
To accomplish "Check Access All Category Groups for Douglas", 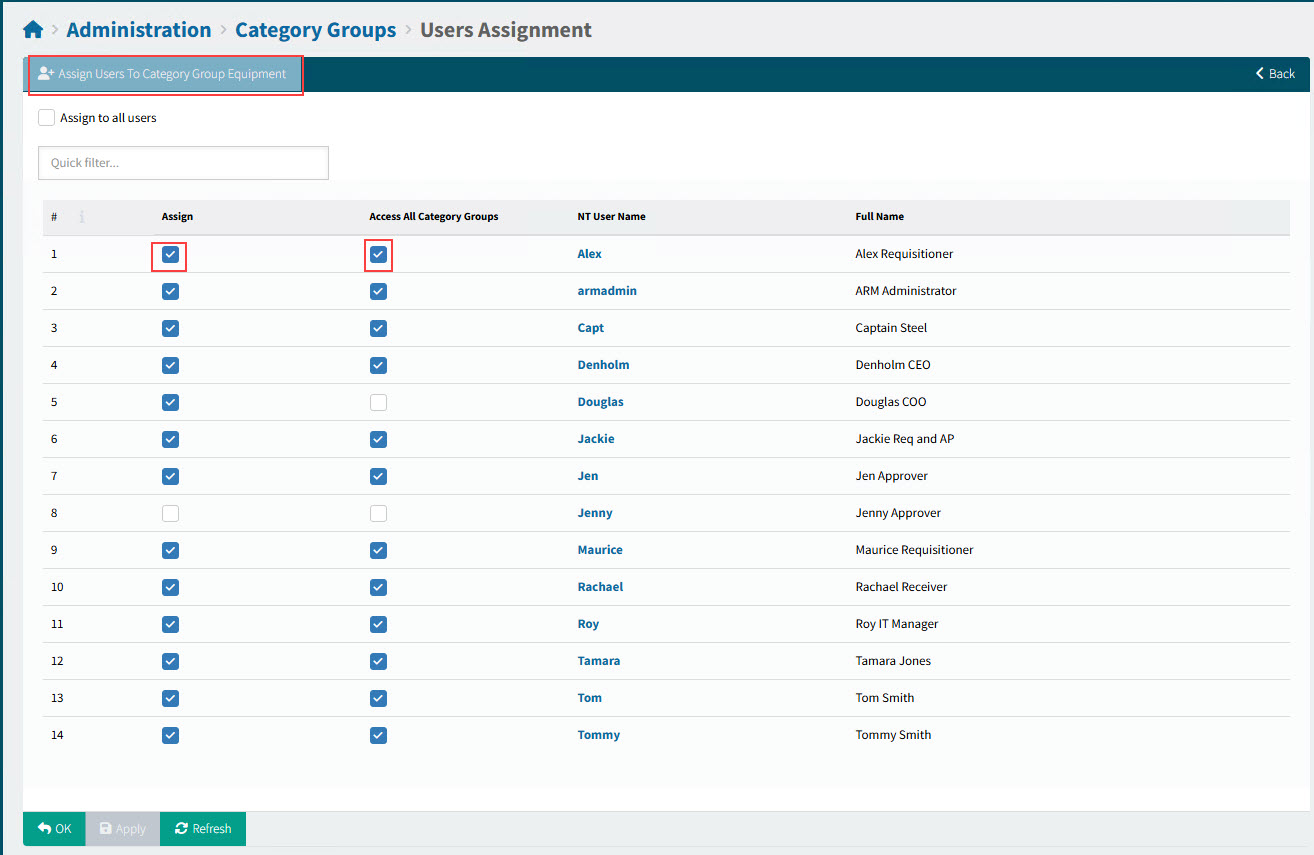I will pyautogui.click(x=378, y=403).
